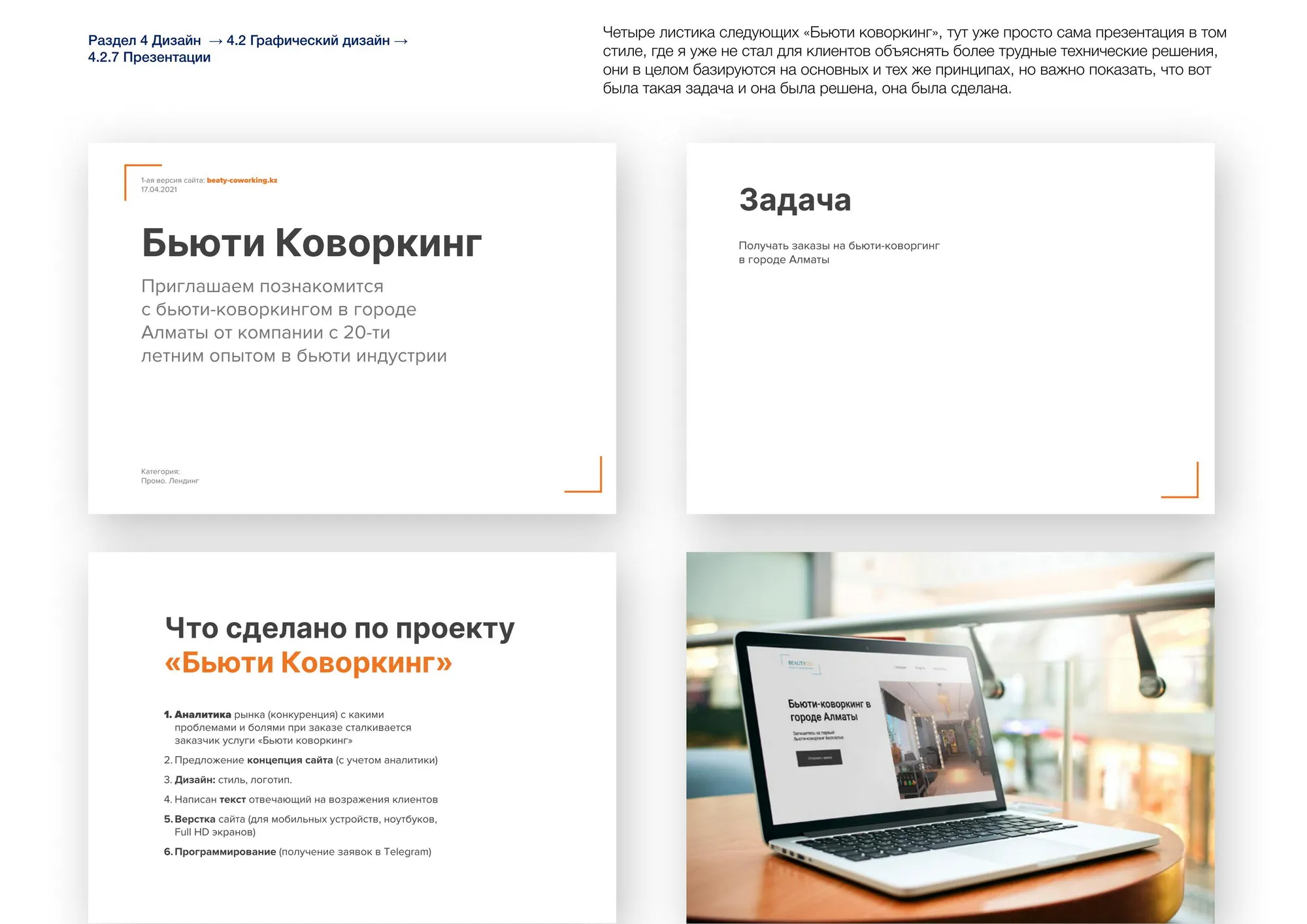Image resolution: width=1307 pixels, height=924 pixels.
Task: Click the 'Категория:' label
Action: [x=160, y=471]
